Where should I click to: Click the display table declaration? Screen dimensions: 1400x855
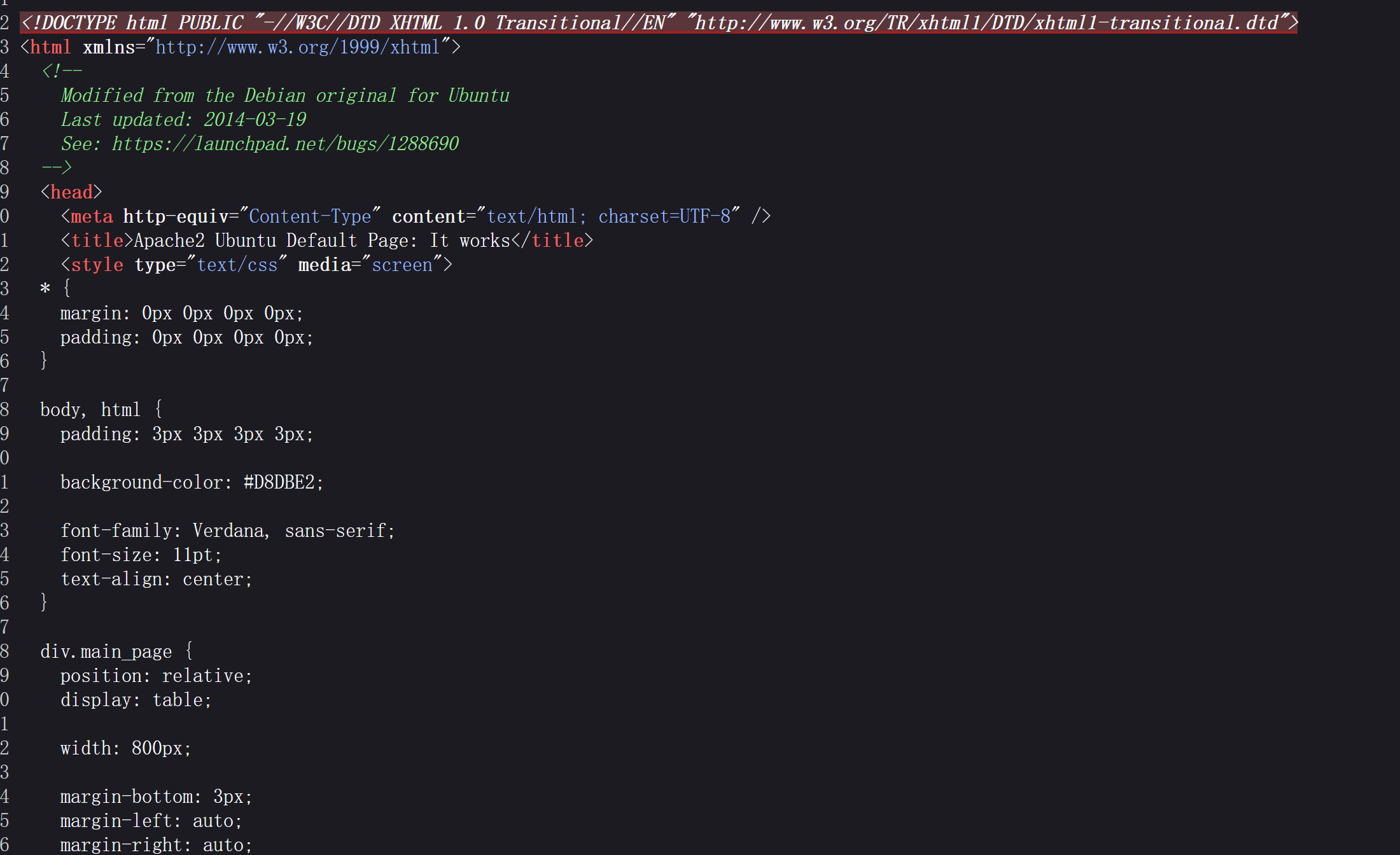pos(136,700)
